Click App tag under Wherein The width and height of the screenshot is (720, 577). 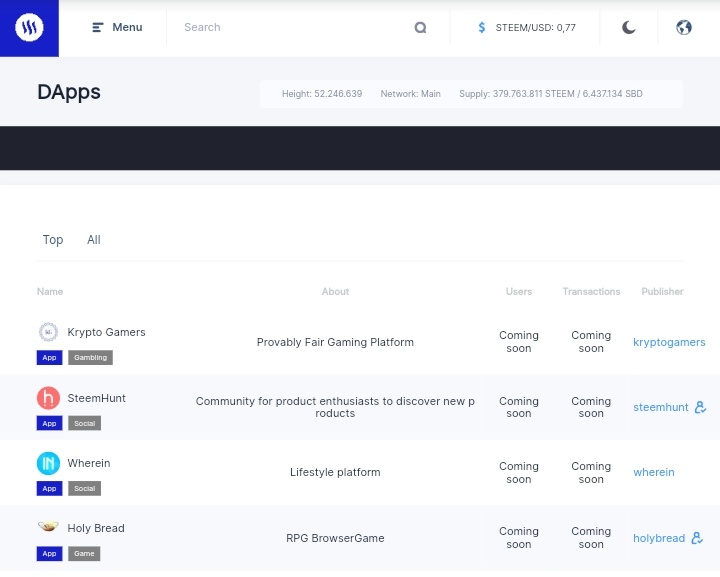coord(49,488)
